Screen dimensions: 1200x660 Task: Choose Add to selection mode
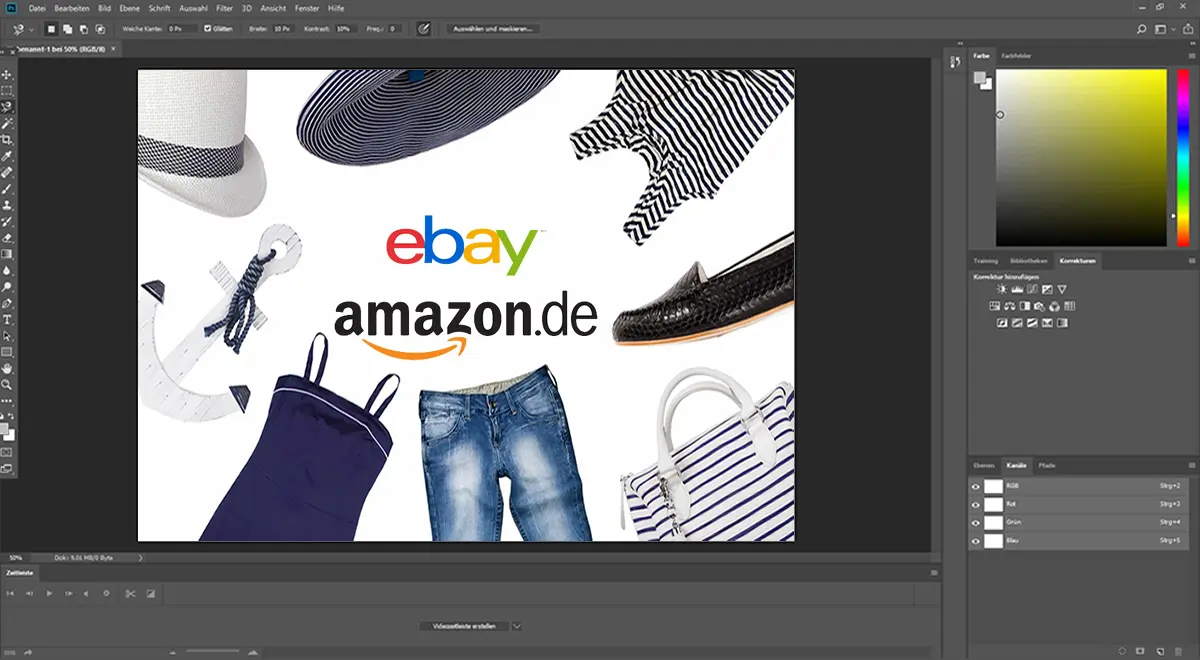coord(67,29)
